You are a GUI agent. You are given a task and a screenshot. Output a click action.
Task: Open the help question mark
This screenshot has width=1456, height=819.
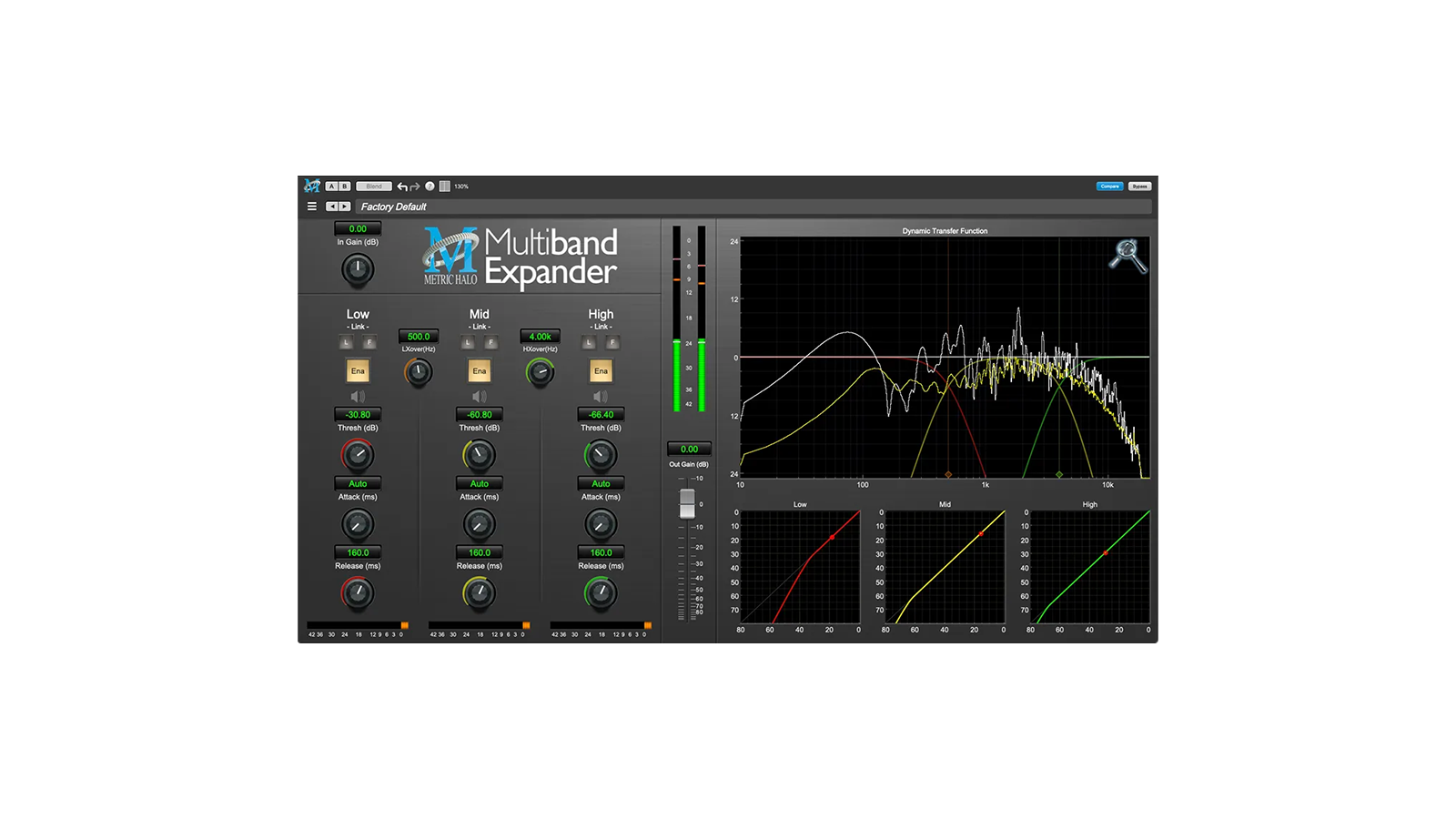(x=430, y=187)
